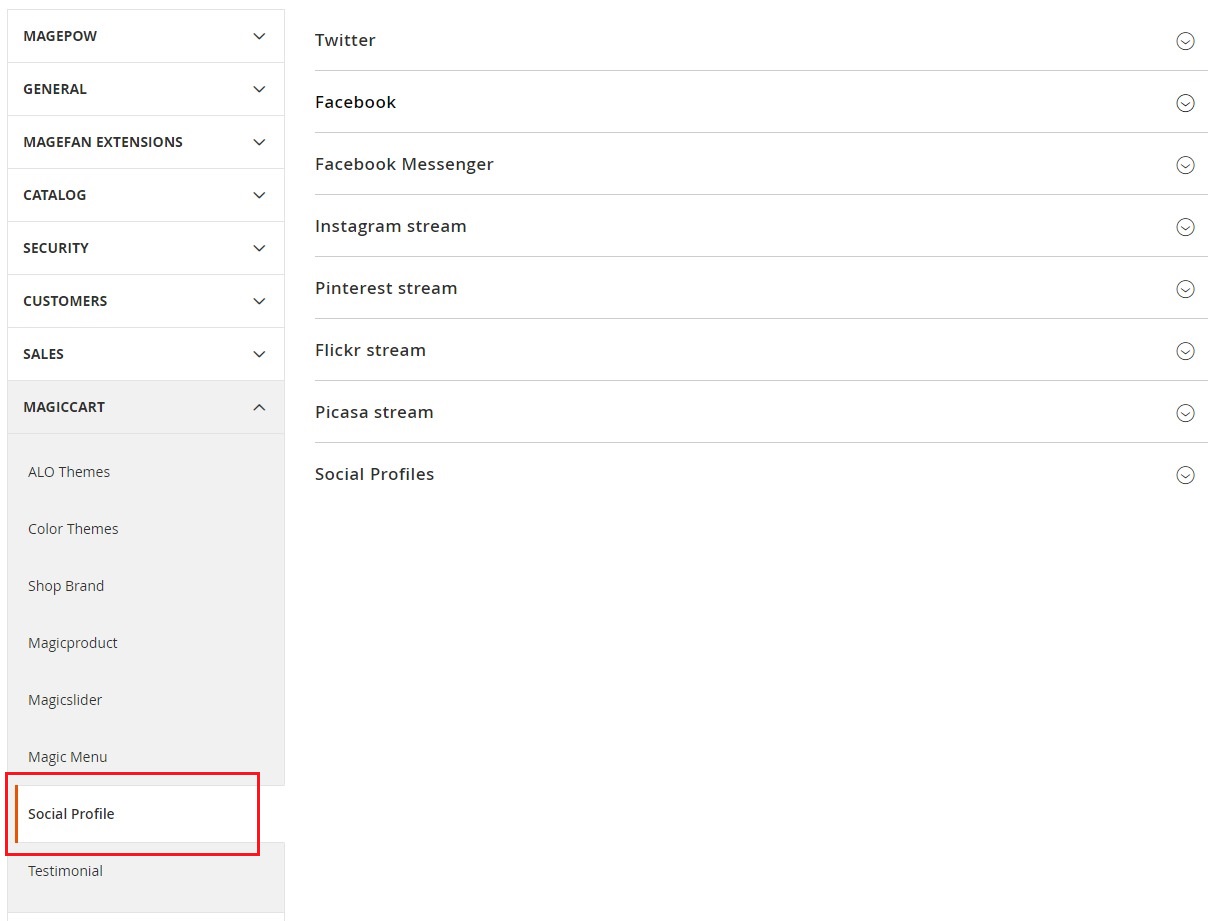Viewport: 1230px width, 921px height.
Task: Expand Pinterest stream using circle chevron icon
Action: pos(1185,289)
